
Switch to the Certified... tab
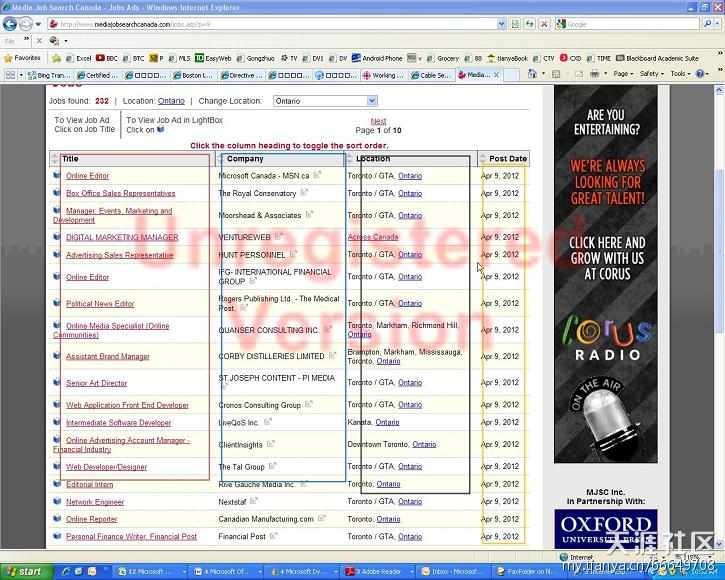tap(98, 75)
